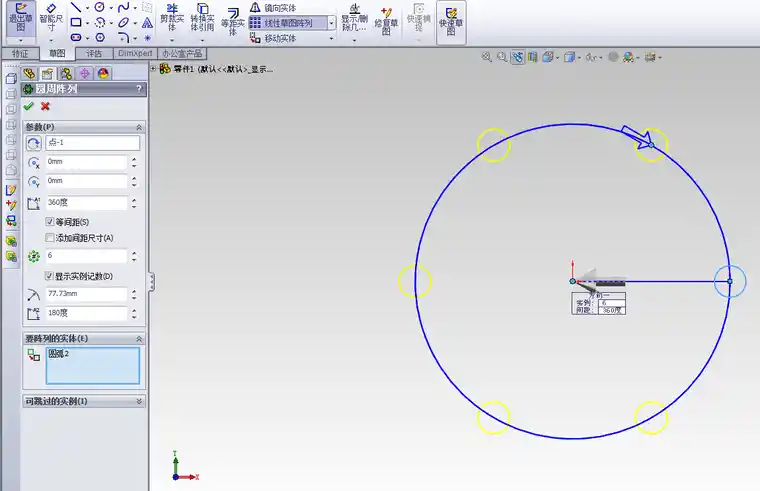This screenshot has width=760, height=491.
Task: Toggle the 显示实例记数(D) checkbox
Action: tap(49, 276)
